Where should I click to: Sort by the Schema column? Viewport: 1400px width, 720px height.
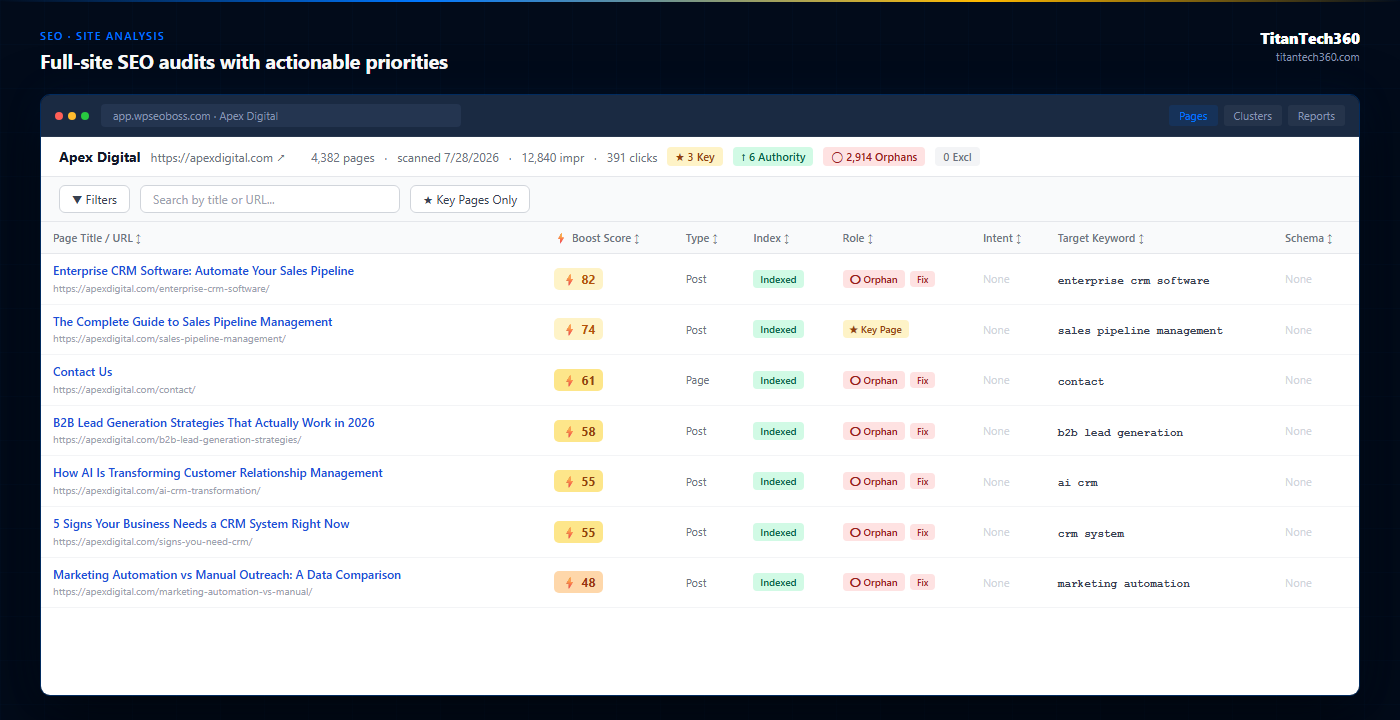(1308, 238)
